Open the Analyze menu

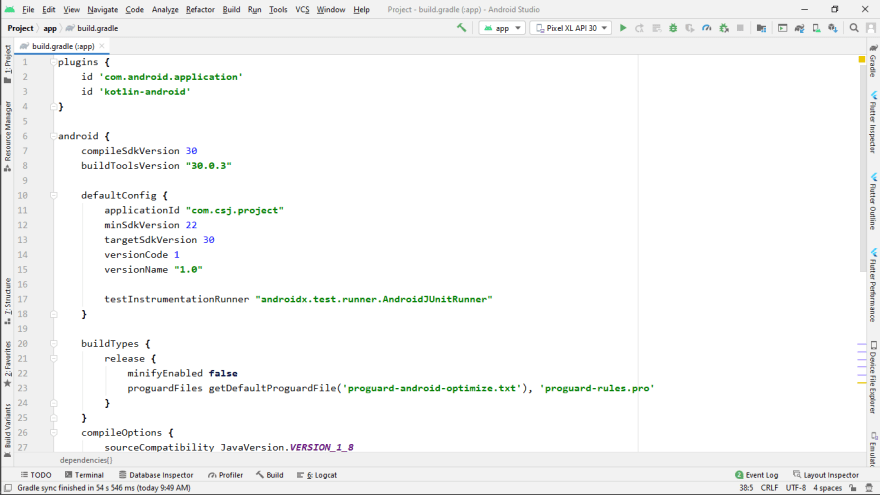coord(165,10)
